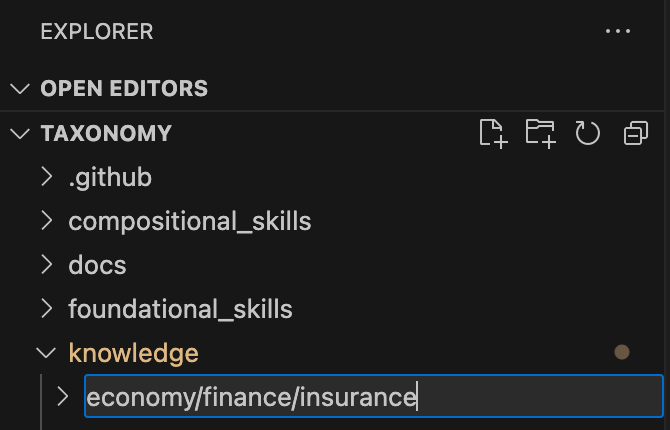Screen dimensions: 670x430
Task: Expand the docs folder chevron
Action: 46,265
